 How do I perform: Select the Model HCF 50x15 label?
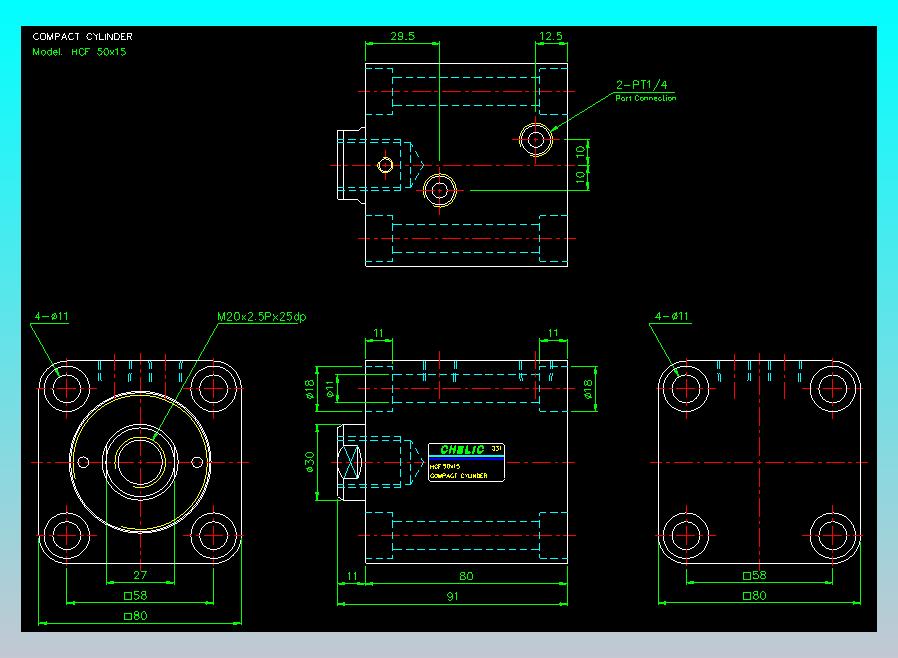(79, 52)
